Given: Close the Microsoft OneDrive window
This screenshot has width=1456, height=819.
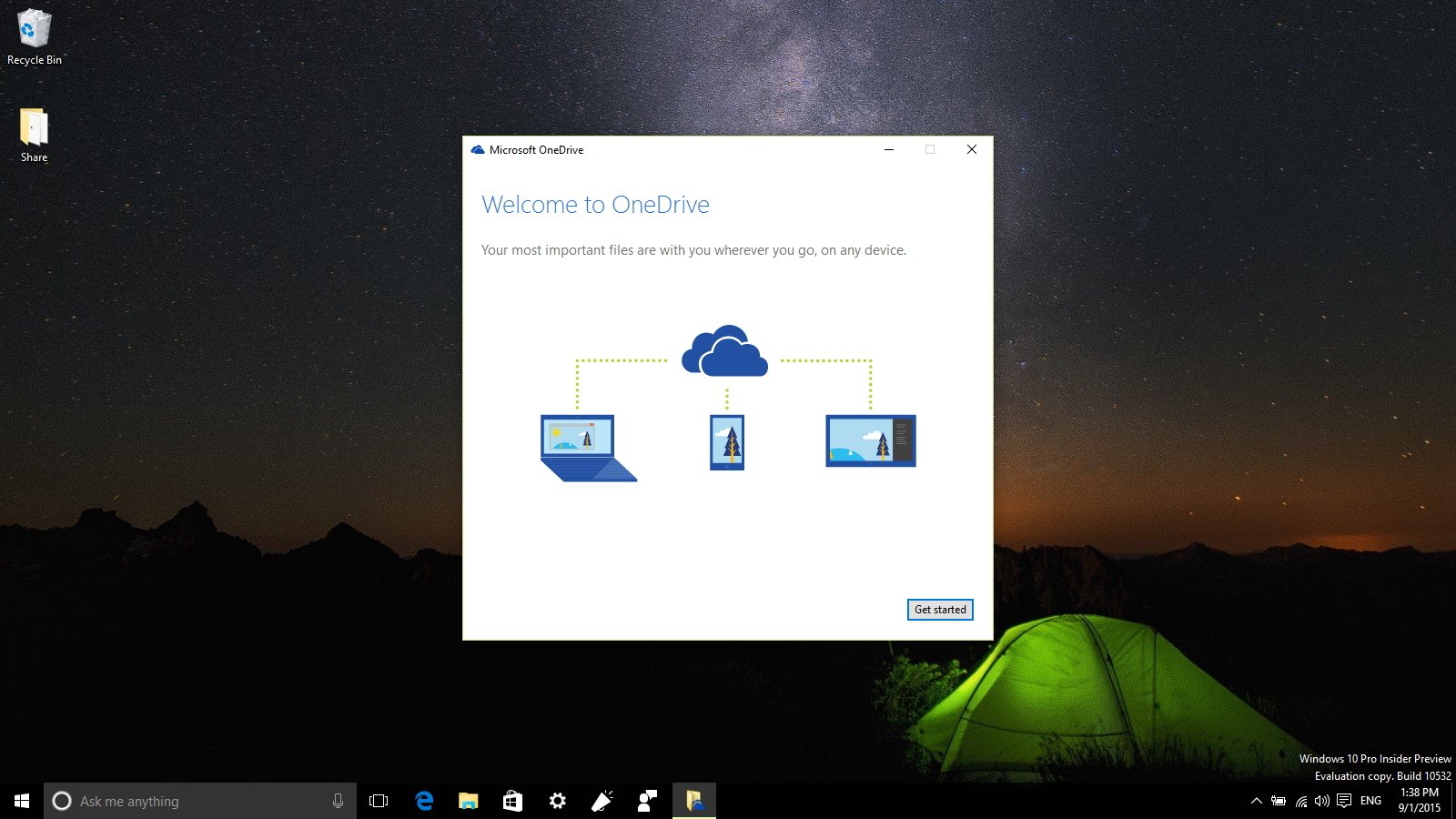Looking at the screenshot, I should tap(972, 149).
